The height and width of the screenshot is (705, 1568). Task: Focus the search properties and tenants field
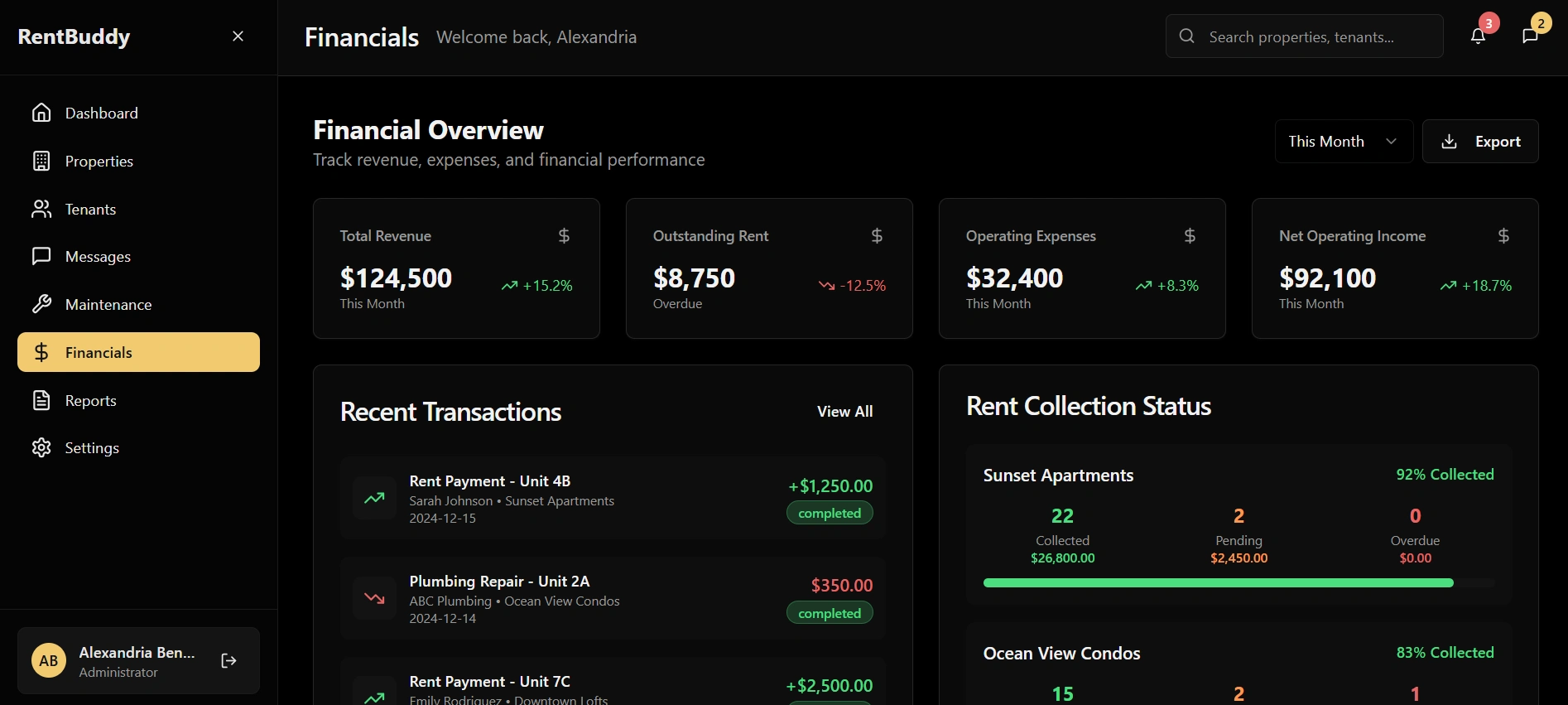tap(1316, 36)
